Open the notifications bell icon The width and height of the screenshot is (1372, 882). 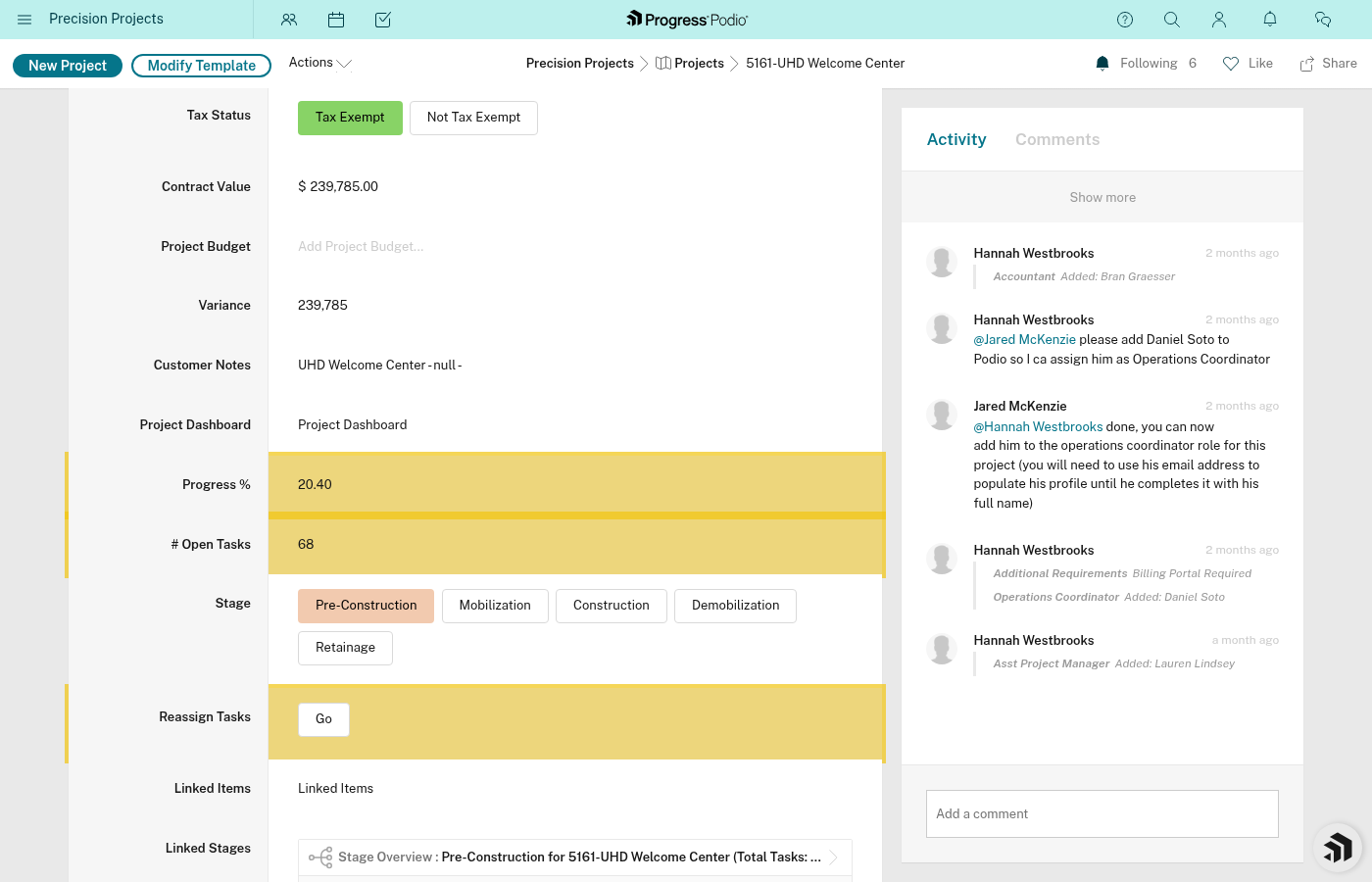(x=1270, y=20)
